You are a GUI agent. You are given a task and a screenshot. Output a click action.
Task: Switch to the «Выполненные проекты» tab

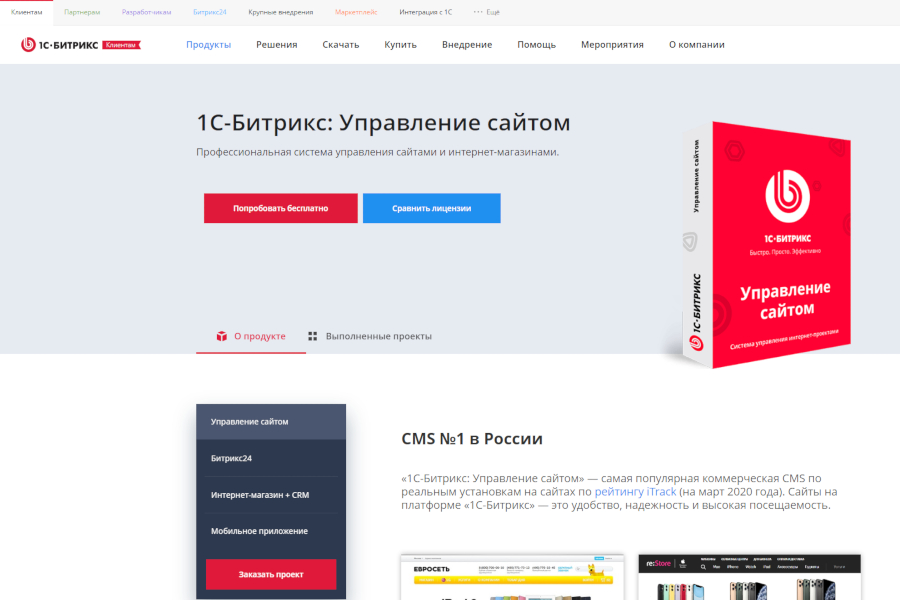(377, 335)
